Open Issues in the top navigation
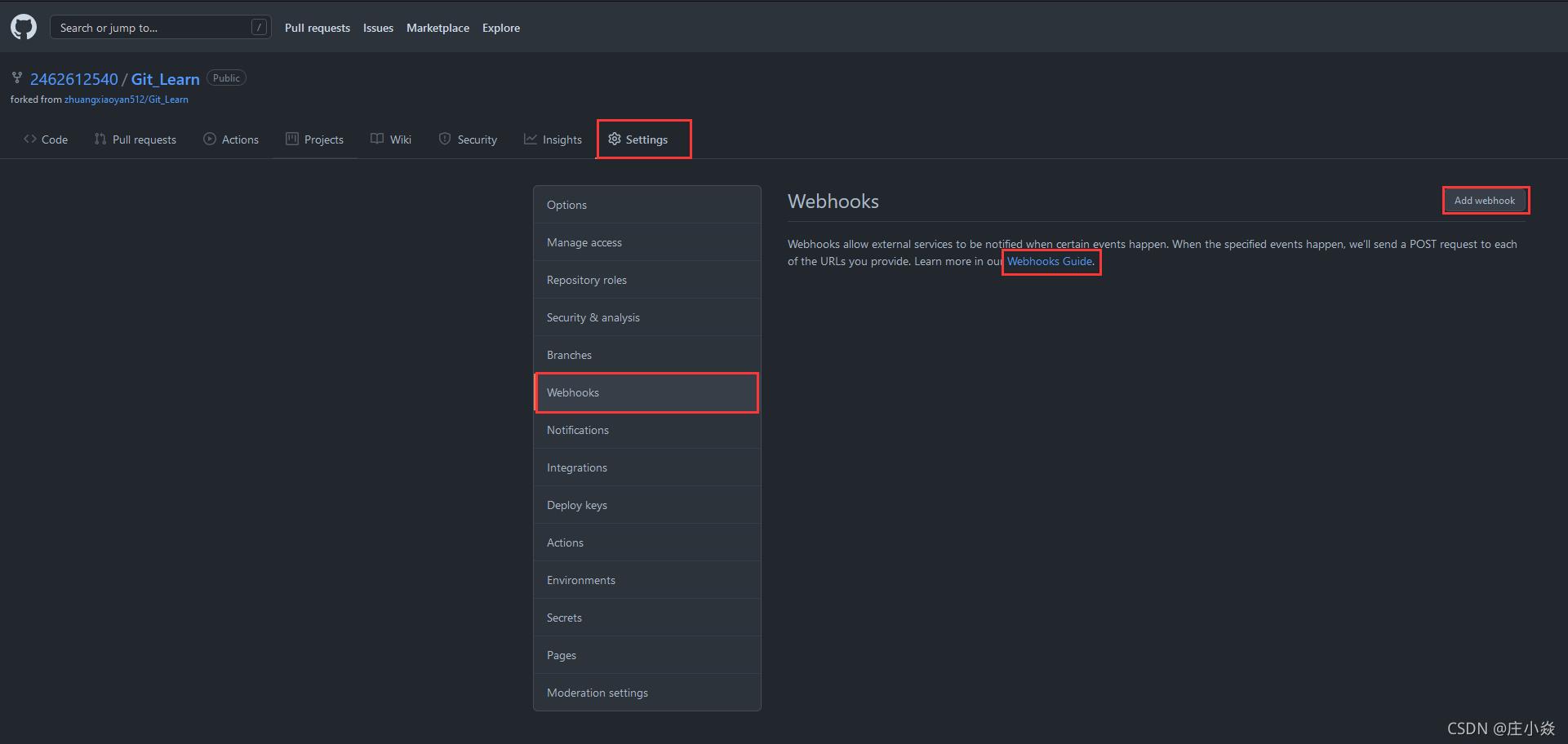Screen dimensions: 1568x744 [x=378, y=28]
